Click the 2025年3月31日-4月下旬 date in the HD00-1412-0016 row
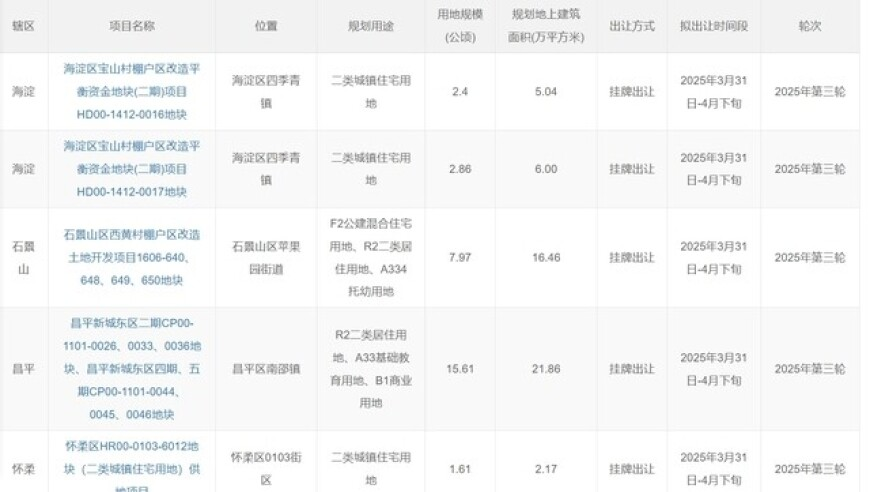Image resolution: width=870 pixels, height=492 pixels. [714, 92]
